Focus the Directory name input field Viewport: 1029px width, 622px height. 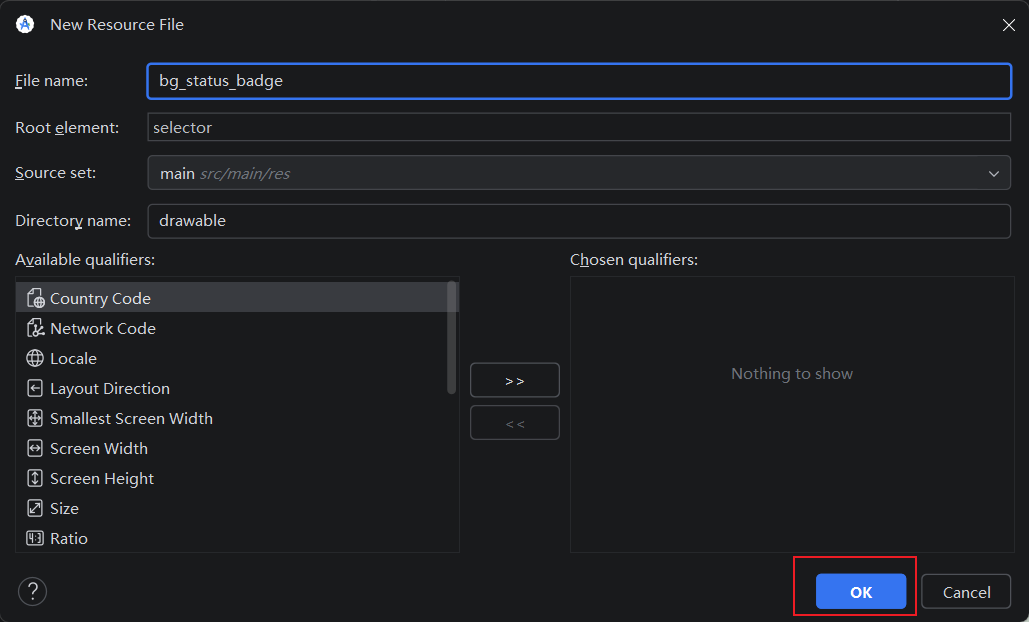pyautogui.click(x=579, y=221)
